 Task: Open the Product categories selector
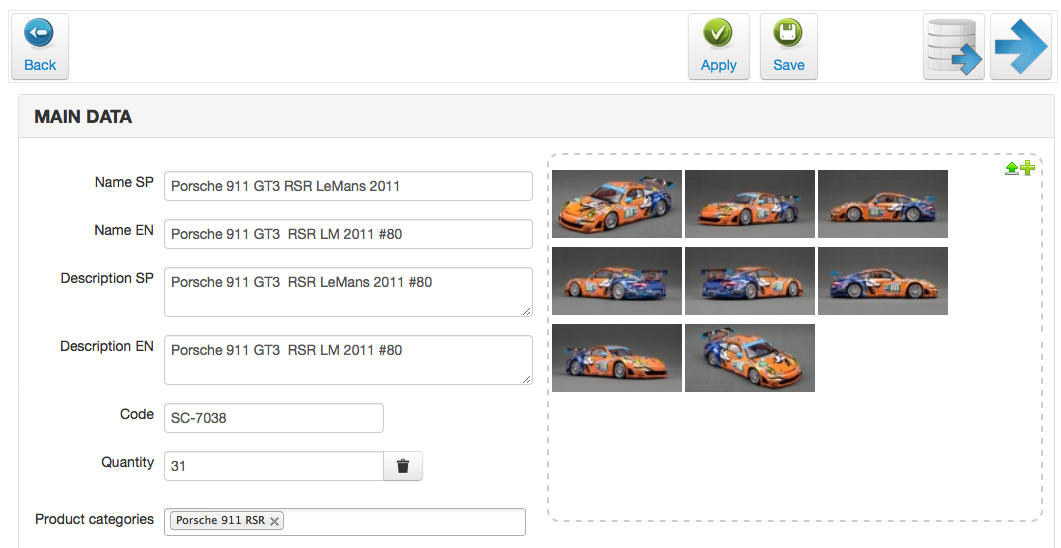tap(345, 522)
